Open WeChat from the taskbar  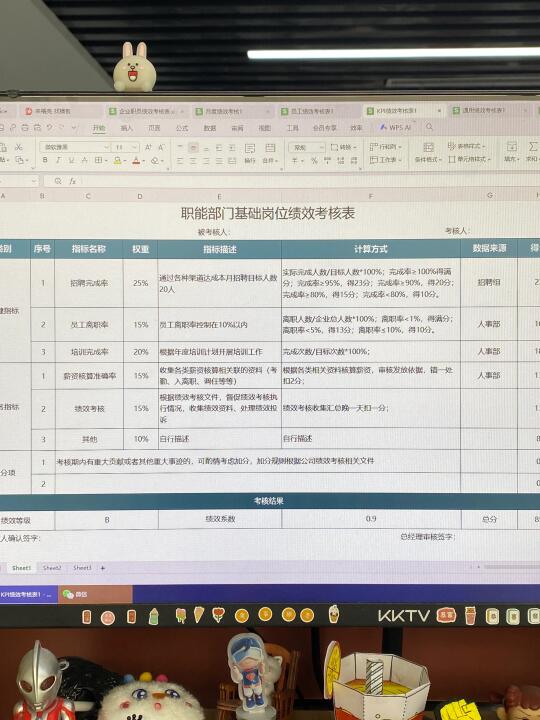click(74, 594)
